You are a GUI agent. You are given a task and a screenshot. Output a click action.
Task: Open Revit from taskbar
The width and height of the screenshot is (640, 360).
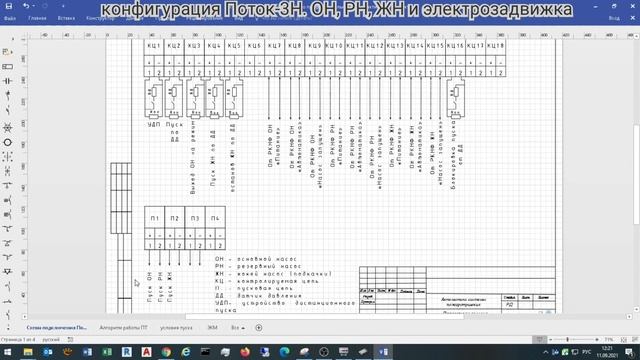(127, 352)
